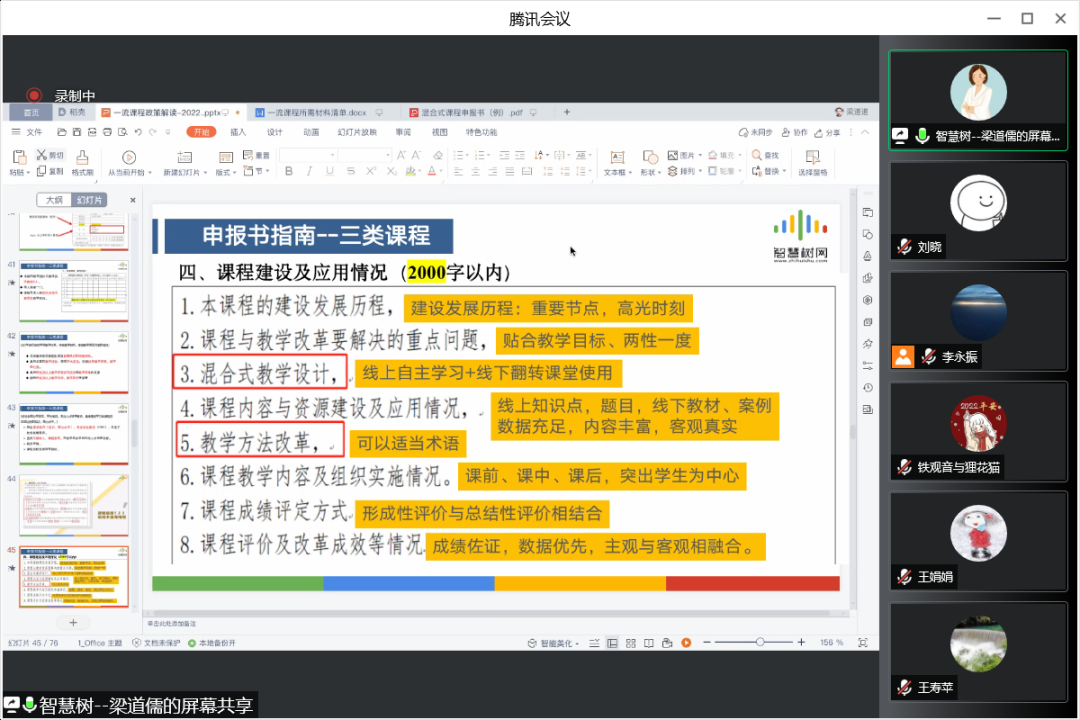Open the 形状 shapes dropdown
Screen dimensions: 1080x720
coord(650,172)
